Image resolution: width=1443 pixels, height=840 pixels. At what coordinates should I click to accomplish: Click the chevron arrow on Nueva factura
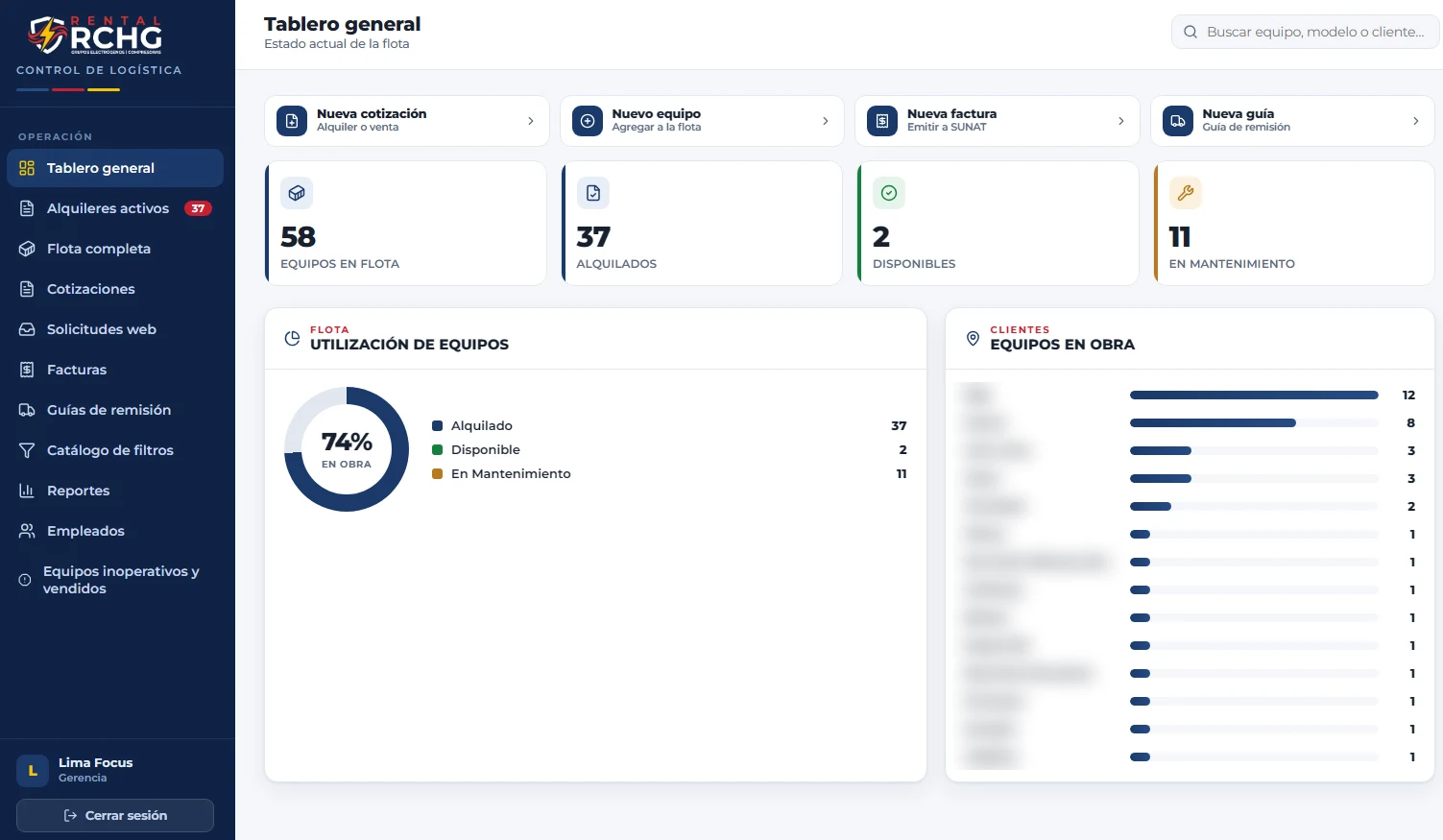click(x=1120, y=121)
